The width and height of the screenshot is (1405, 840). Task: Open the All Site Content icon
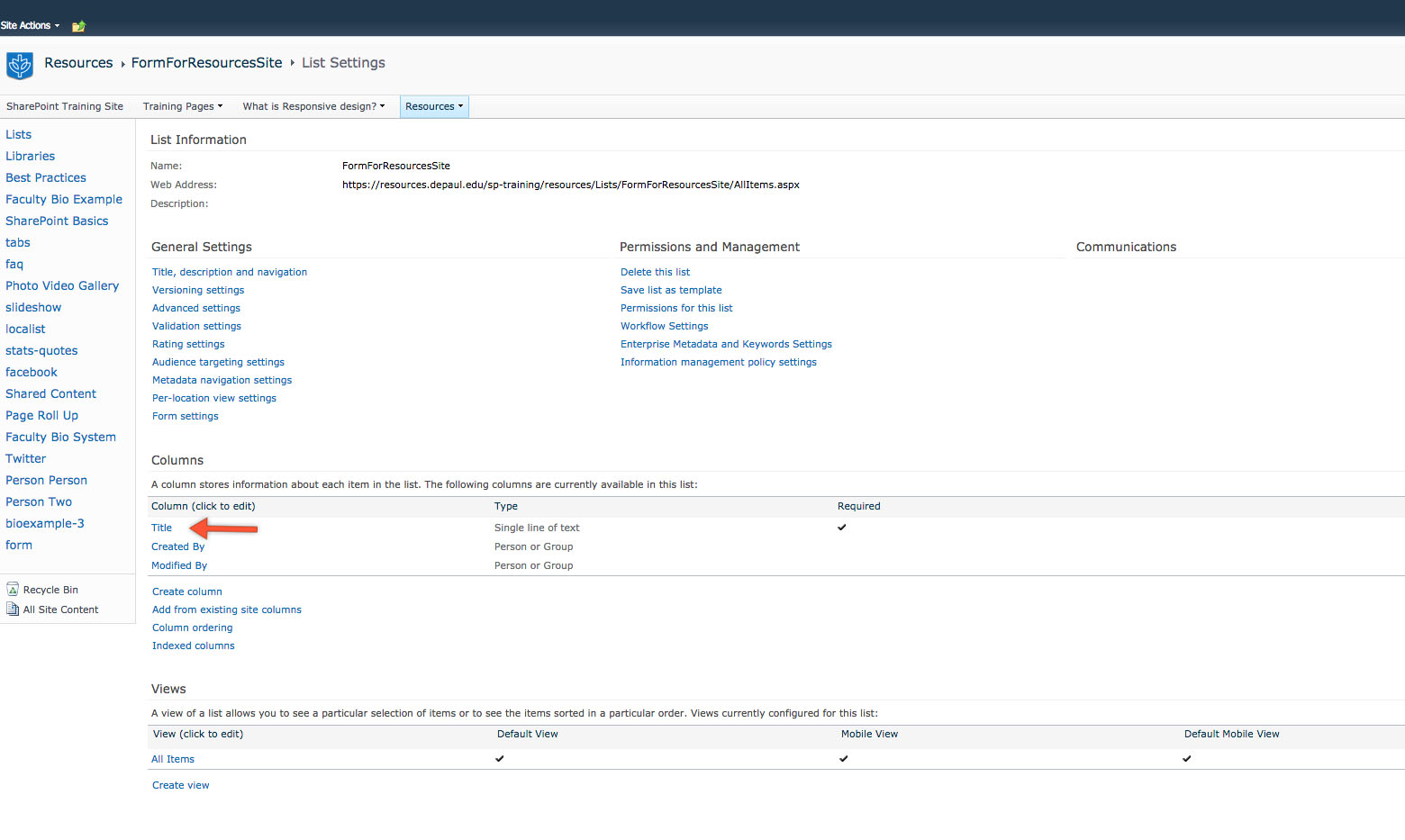coord(13,610)
